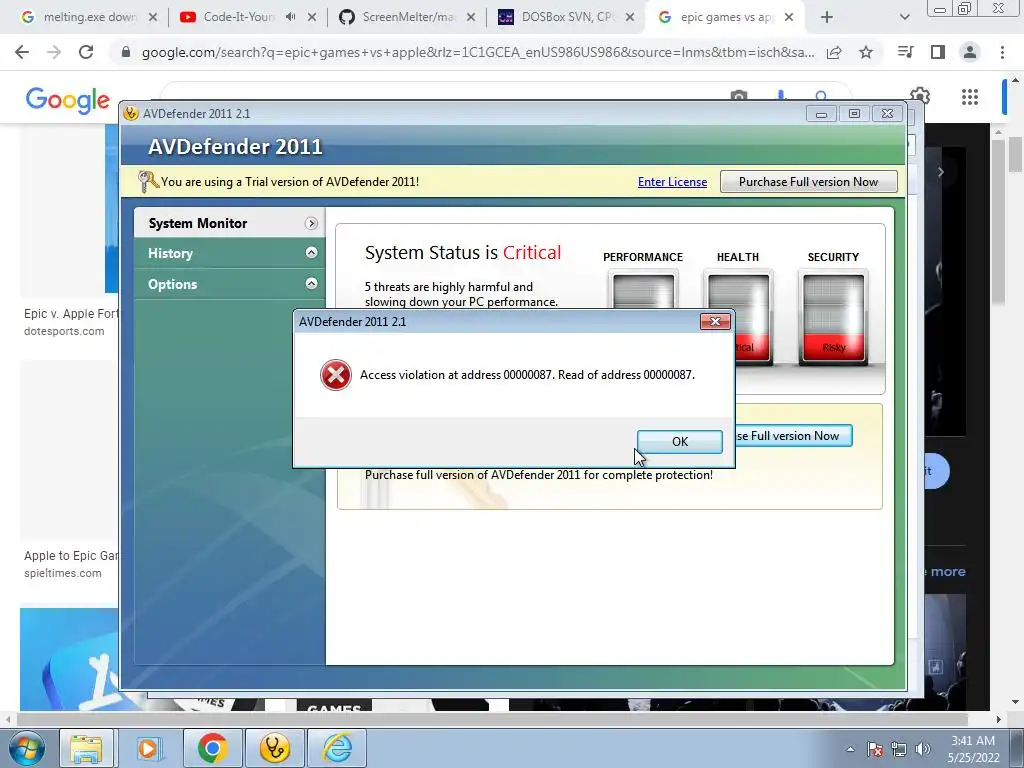Open the tab search dropdown arrow in Chrome
The height and width of the screenshot is (768, 1024).
pyautogui.click(x=904, y=17)
